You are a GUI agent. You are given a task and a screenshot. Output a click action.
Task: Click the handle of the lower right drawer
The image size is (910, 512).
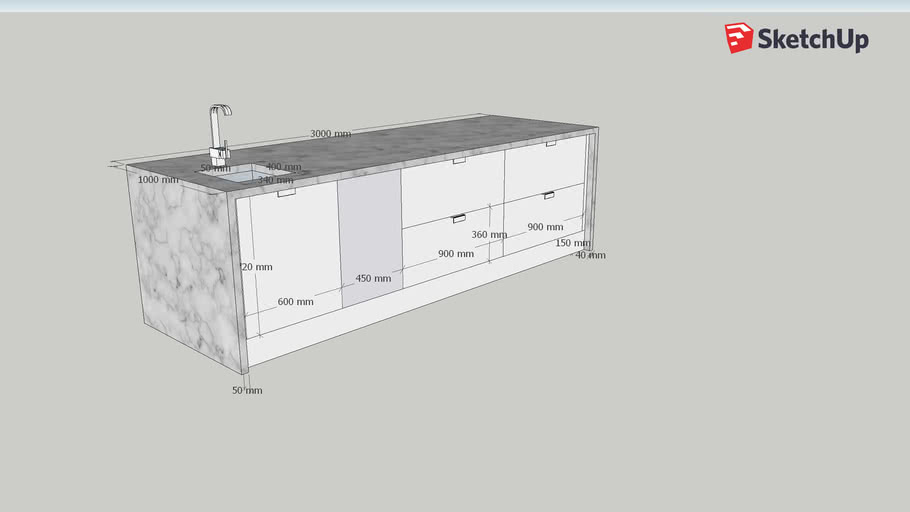tap(548, 194)
